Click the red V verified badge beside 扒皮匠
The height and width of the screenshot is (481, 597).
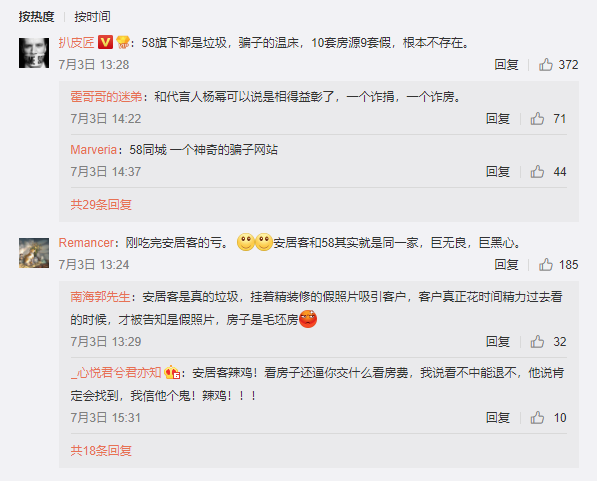(x=105, y=42)
